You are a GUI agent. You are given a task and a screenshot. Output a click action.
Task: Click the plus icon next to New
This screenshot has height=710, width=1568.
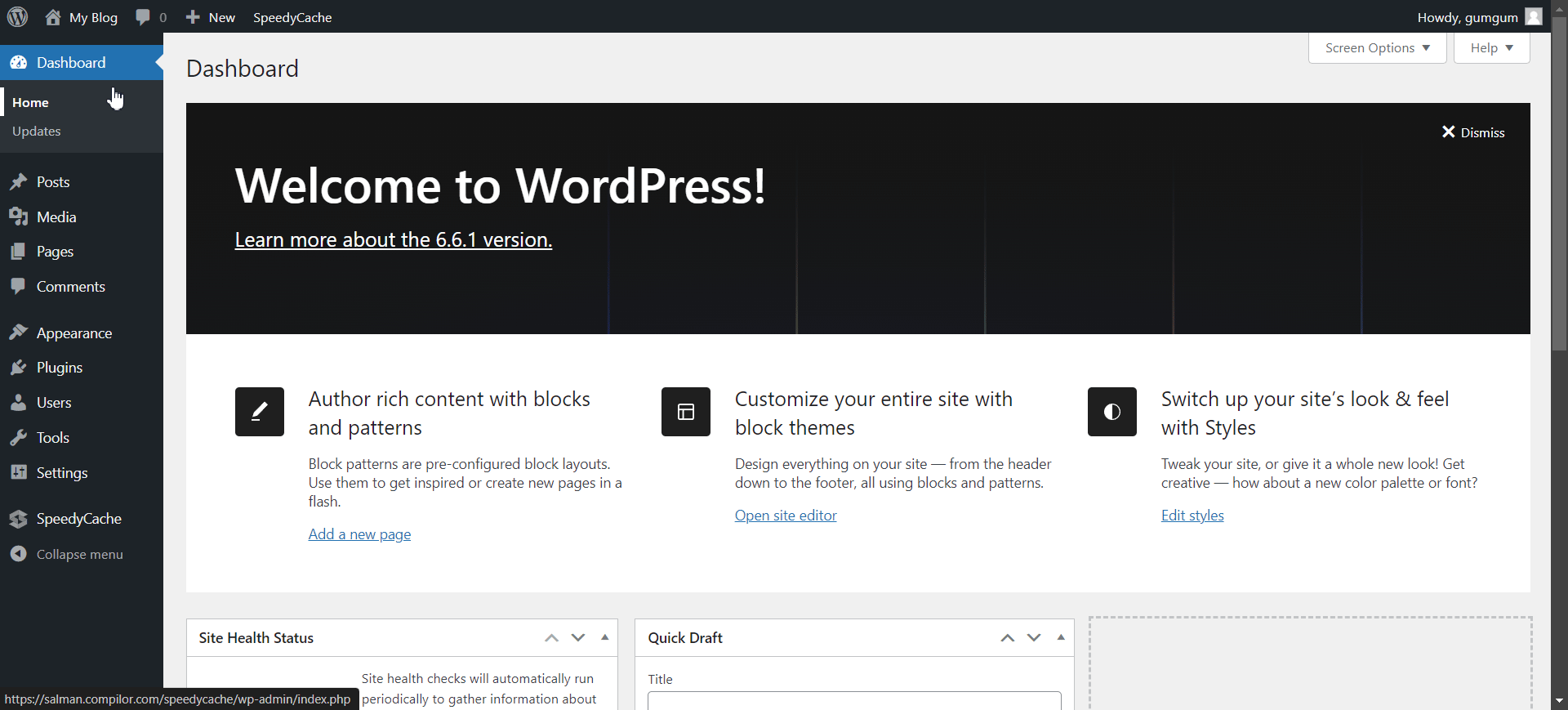[x=193, y=17]
